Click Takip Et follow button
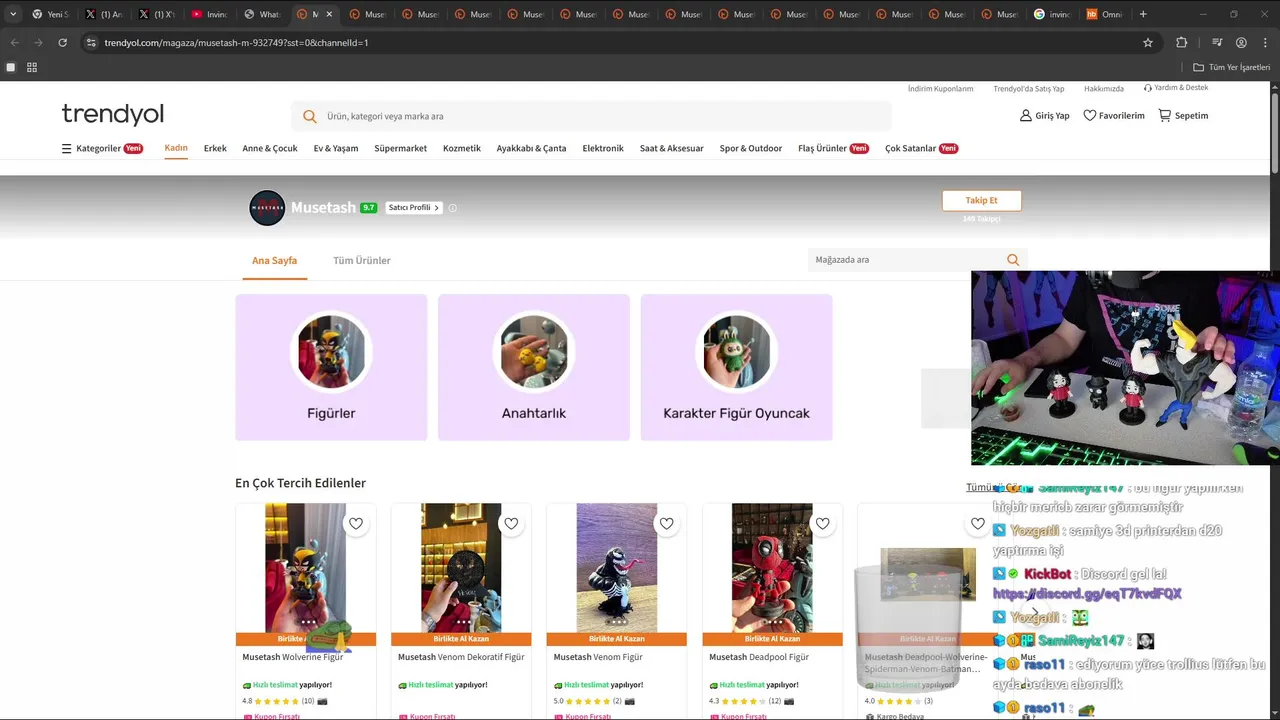The height and width of the screenshot is (720, 1280). coord(981,200)
